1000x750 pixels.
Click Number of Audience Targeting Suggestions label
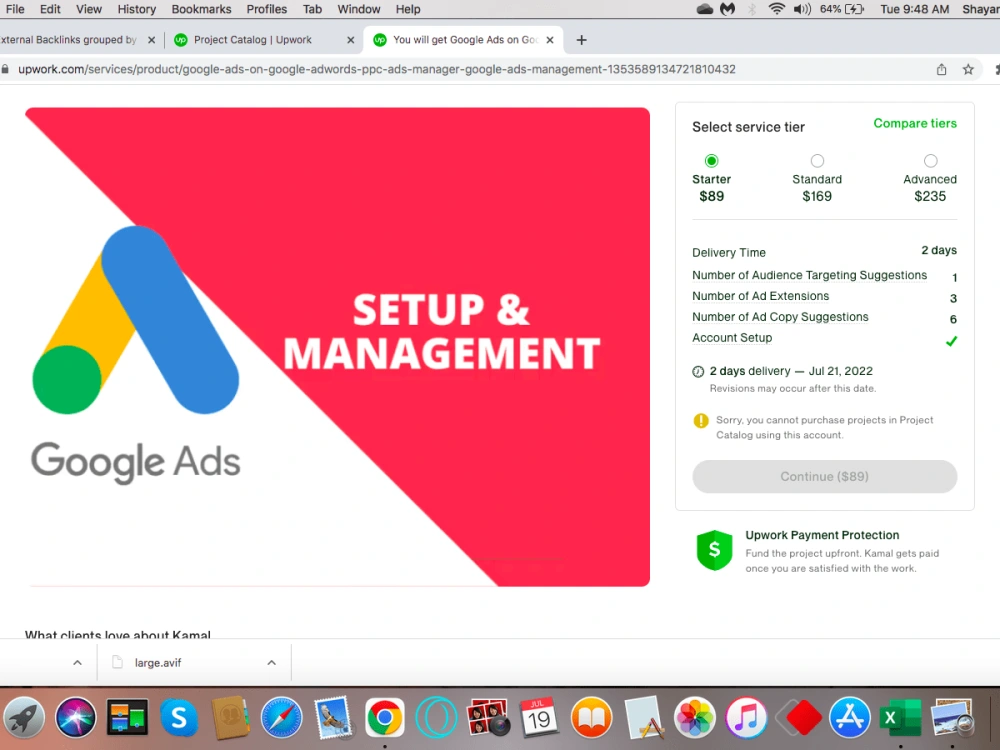coord(809,275)
